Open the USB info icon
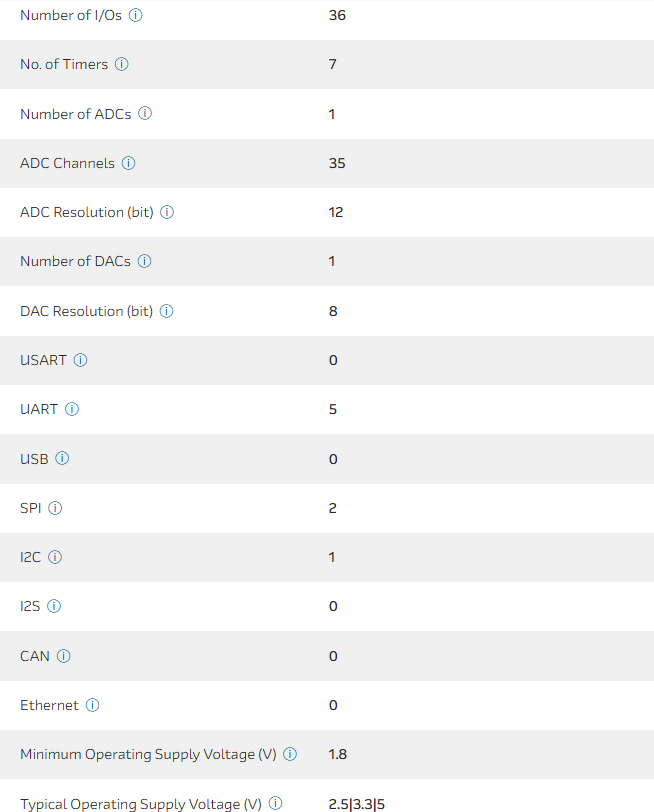This screenshot has height=812, width=654. tap(62, 458)
